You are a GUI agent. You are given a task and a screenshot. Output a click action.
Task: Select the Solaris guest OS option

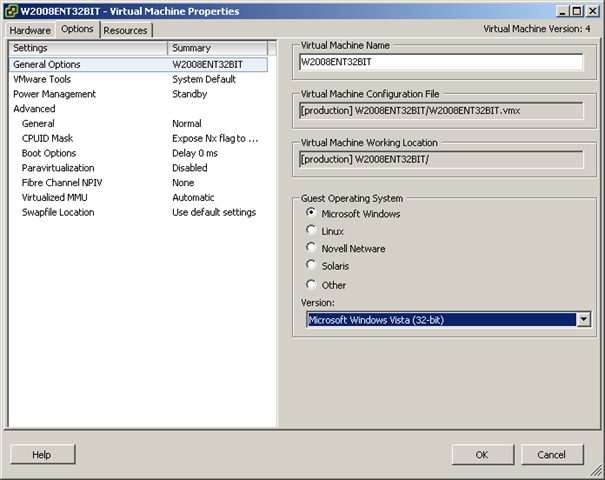[x=312, y=266]
